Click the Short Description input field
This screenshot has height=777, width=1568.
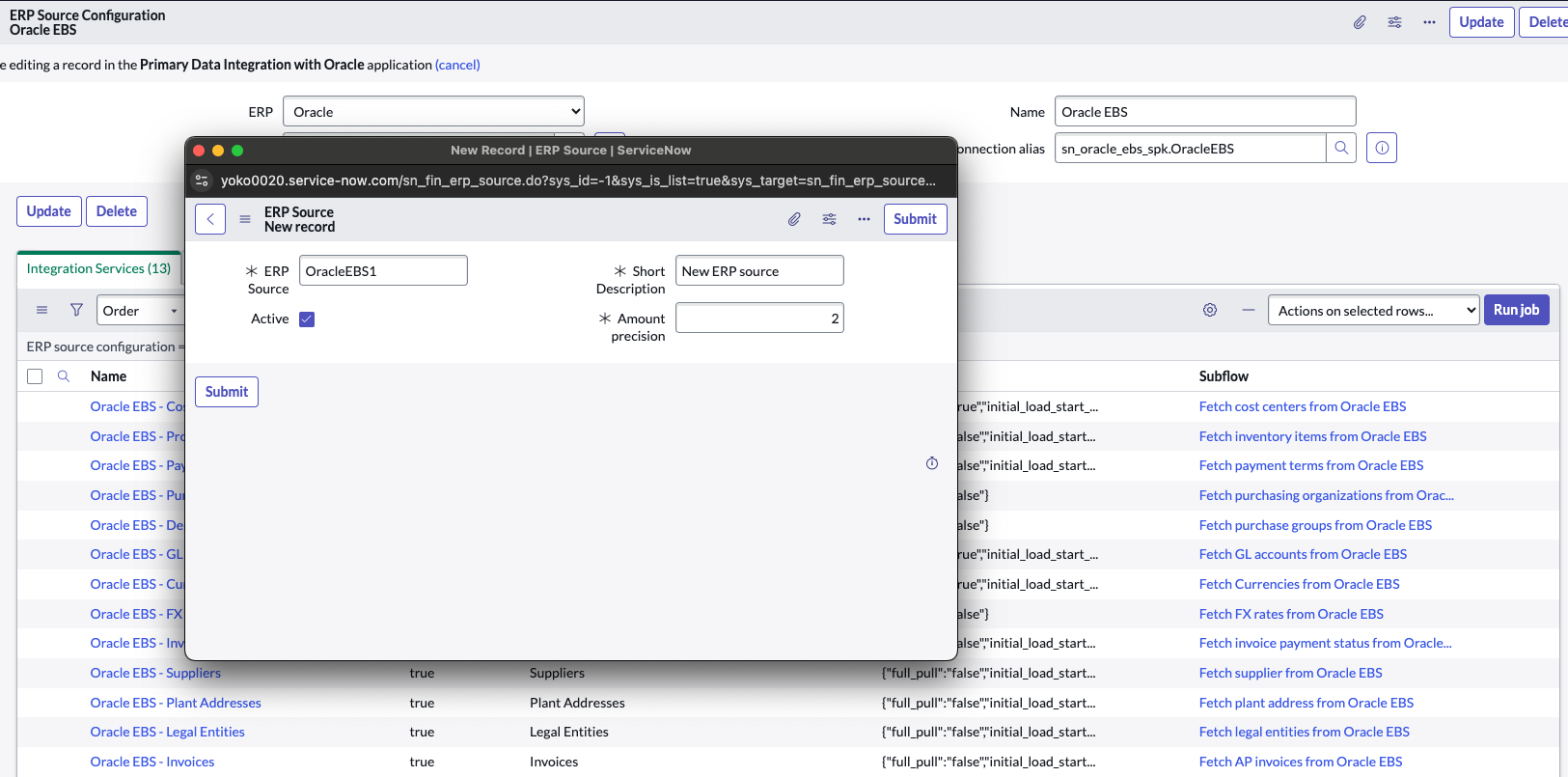(x=759, y=270)
